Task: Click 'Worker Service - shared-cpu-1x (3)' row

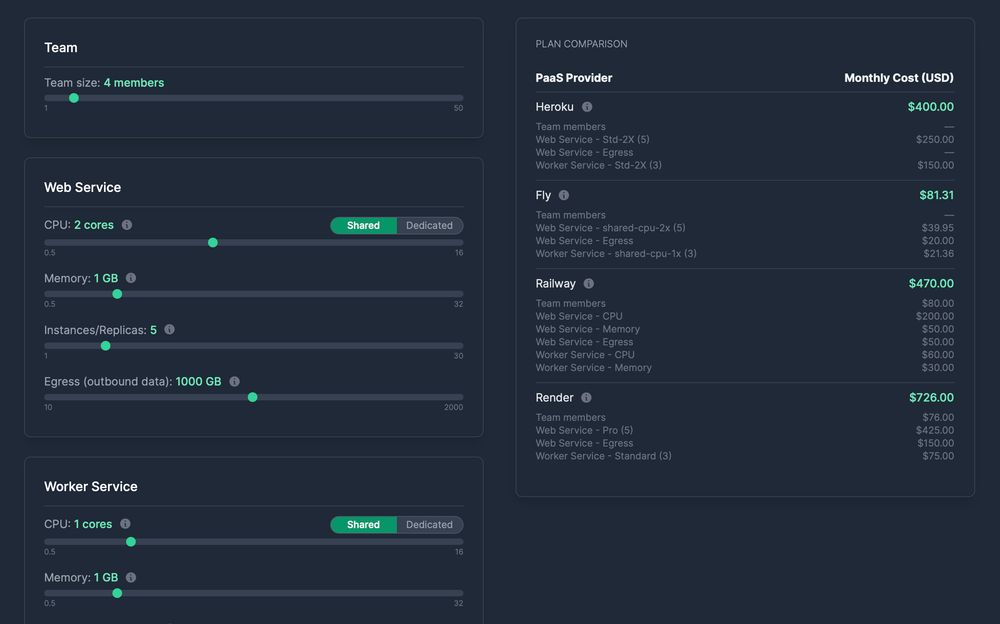Action: (745, 253)
